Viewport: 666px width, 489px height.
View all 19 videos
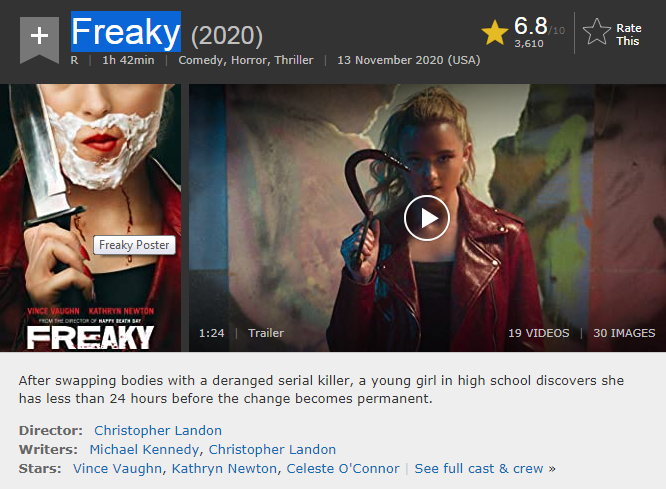point(539,333)
